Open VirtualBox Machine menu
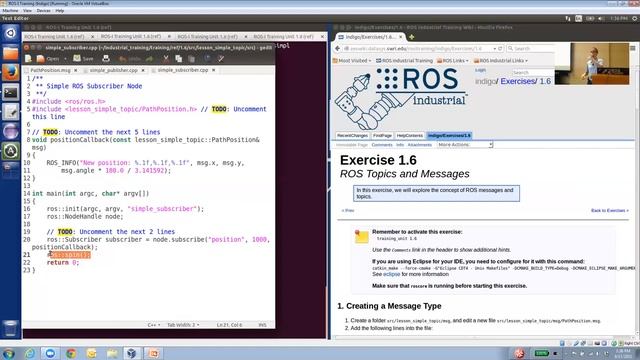Viewport: 640px width, 360px height. [10, 10]
